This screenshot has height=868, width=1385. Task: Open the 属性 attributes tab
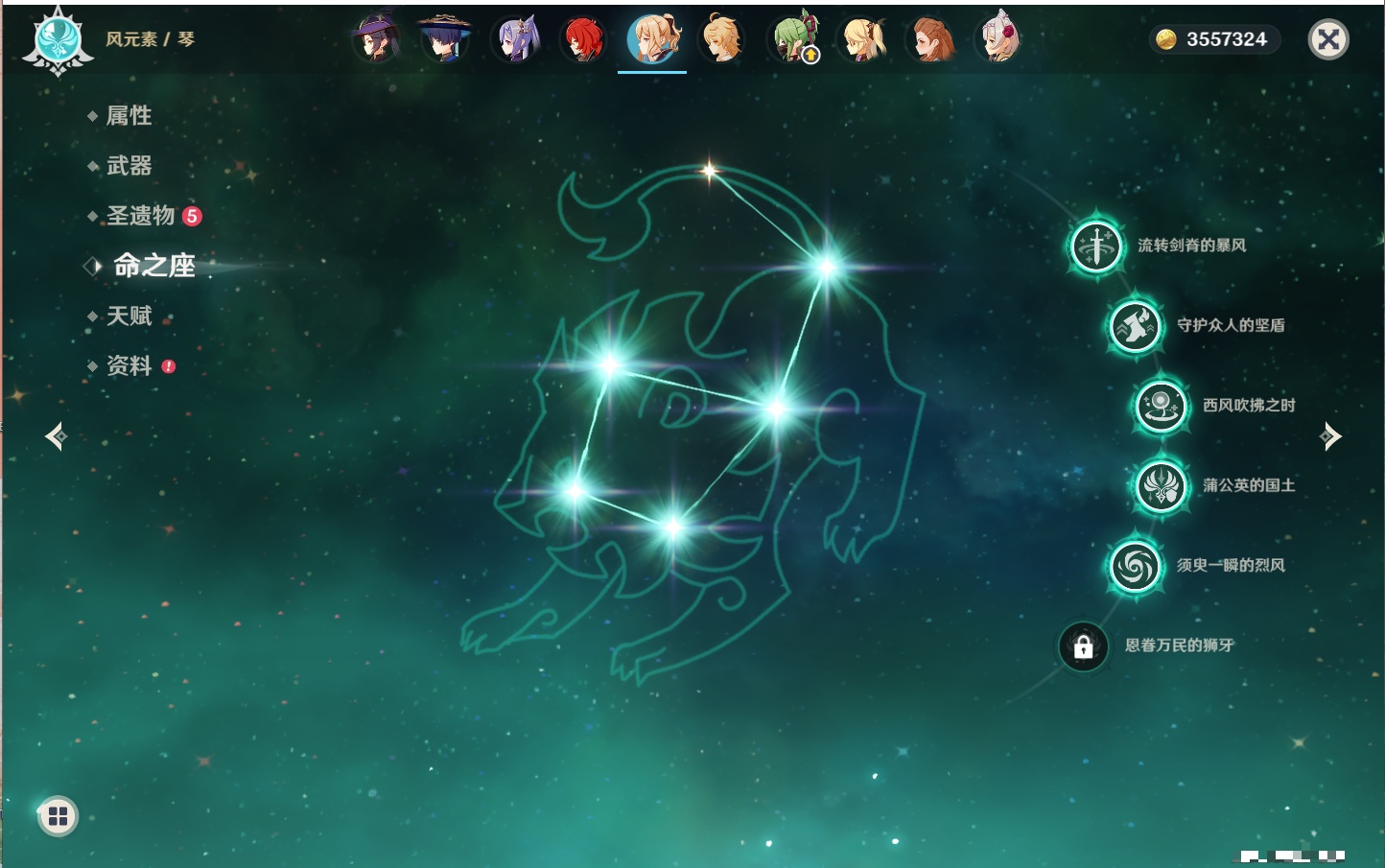[x=129, y=116]
